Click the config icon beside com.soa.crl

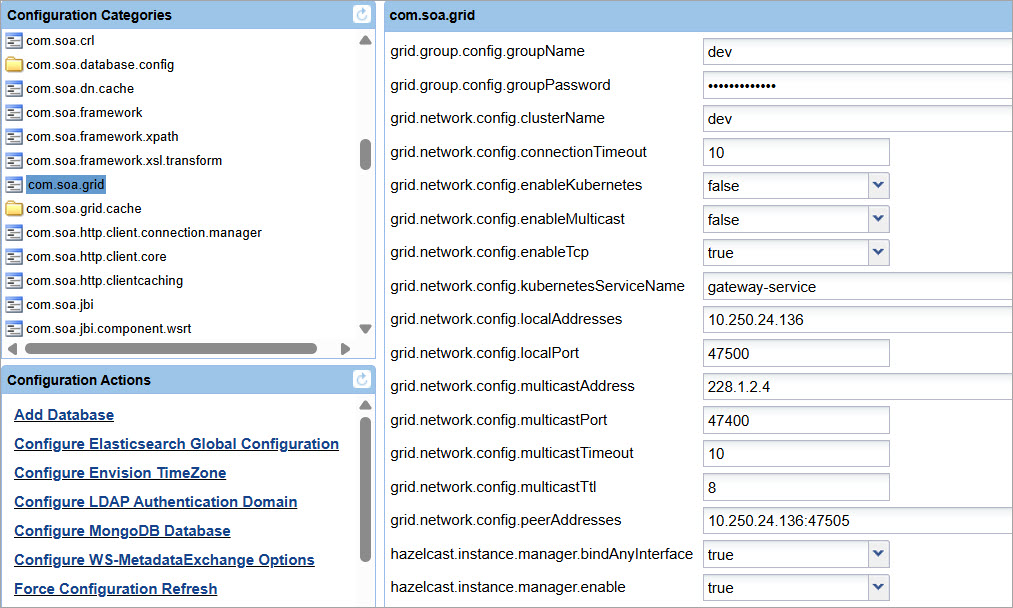[x=14, y=41]
